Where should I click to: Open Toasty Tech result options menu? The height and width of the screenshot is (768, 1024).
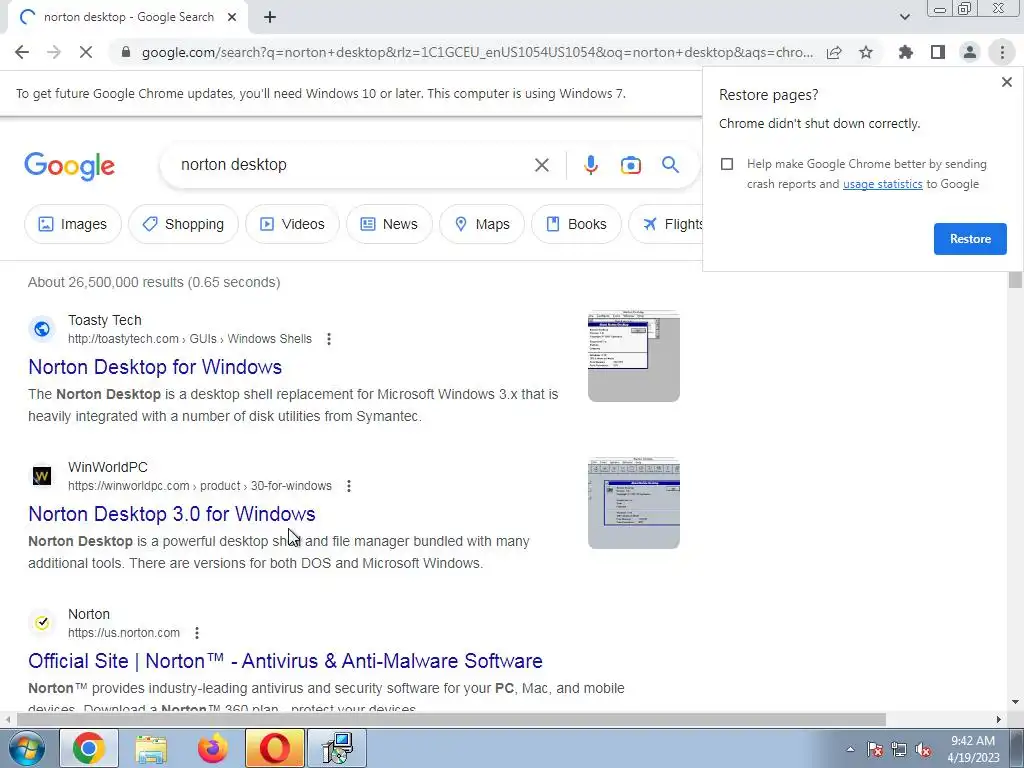click(328, 339)
